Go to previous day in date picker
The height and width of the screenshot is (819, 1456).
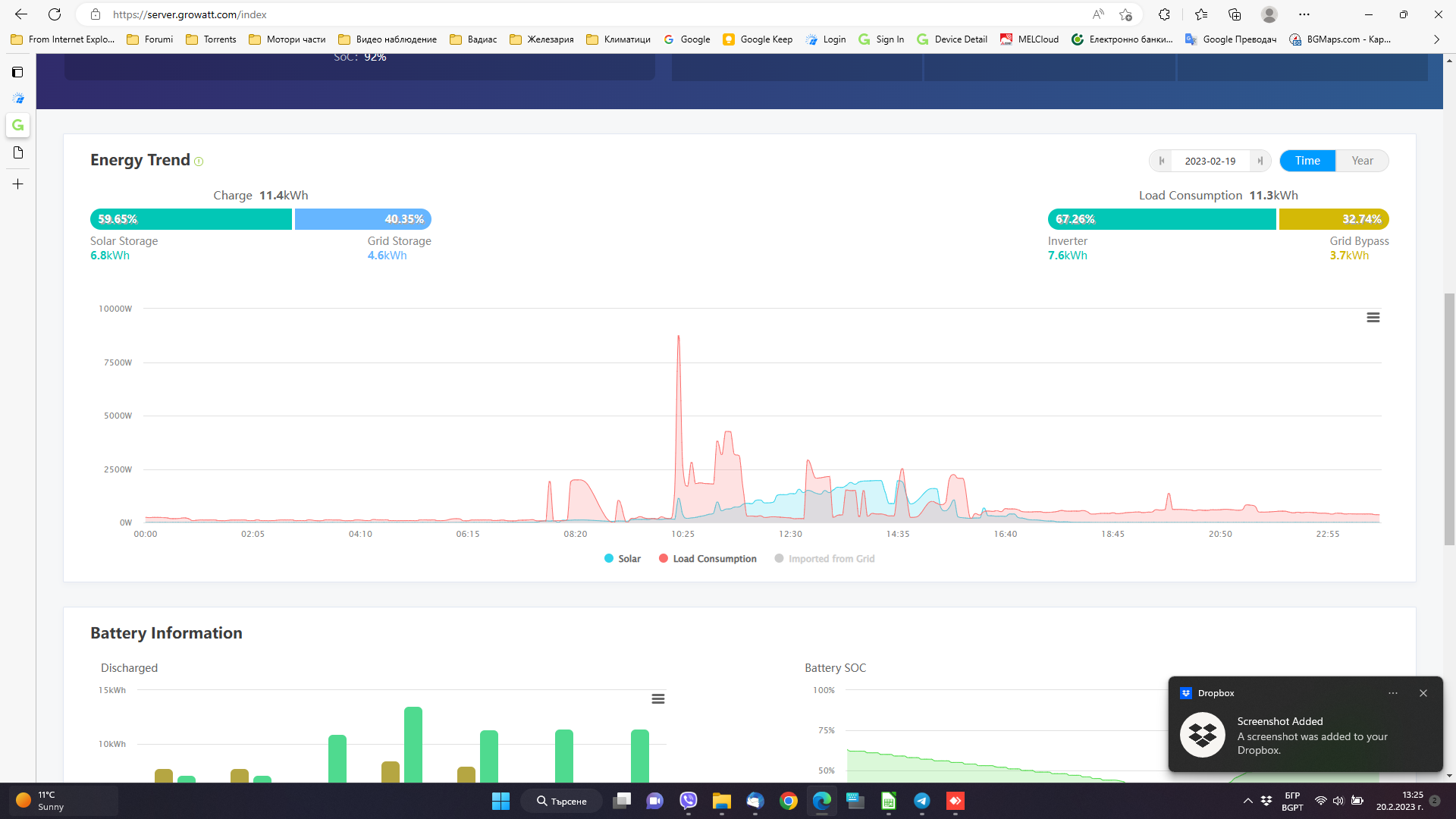coord(1161,161)
